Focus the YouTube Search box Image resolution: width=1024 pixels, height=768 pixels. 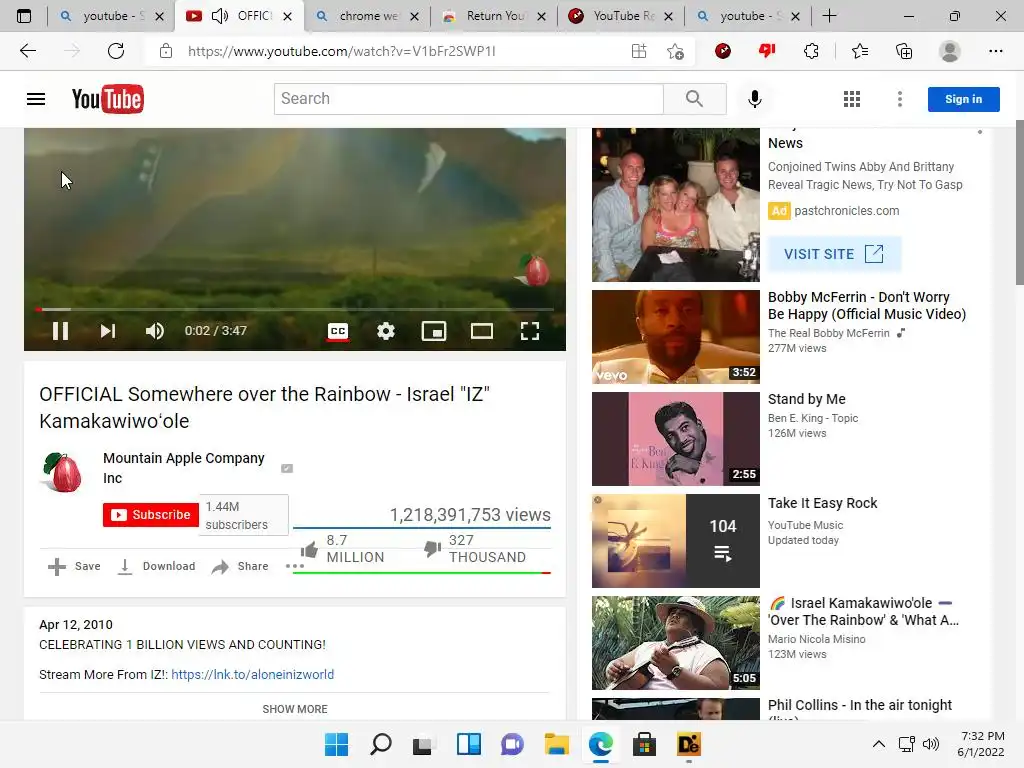[x=468, y=99]
